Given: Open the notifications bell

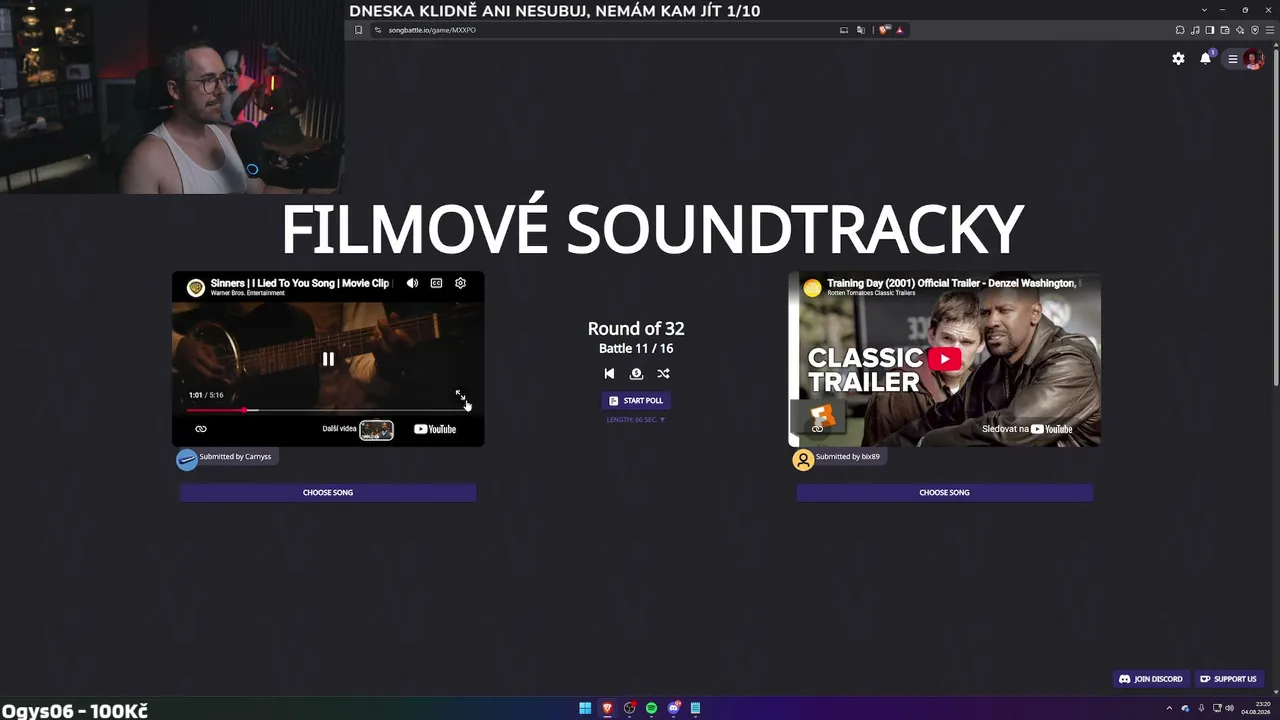Looking at the screenshot, I should click(1206, 59).
